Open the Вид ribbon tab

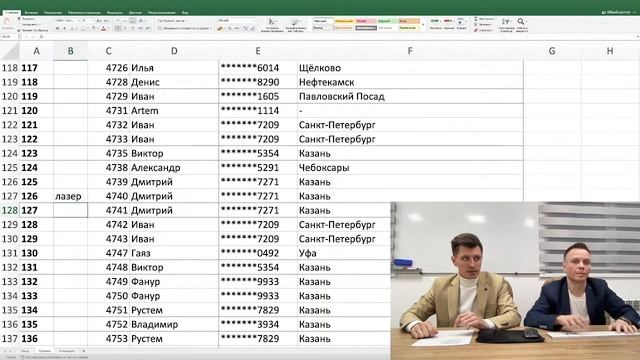pyautogui.click(x=185, y=13)
